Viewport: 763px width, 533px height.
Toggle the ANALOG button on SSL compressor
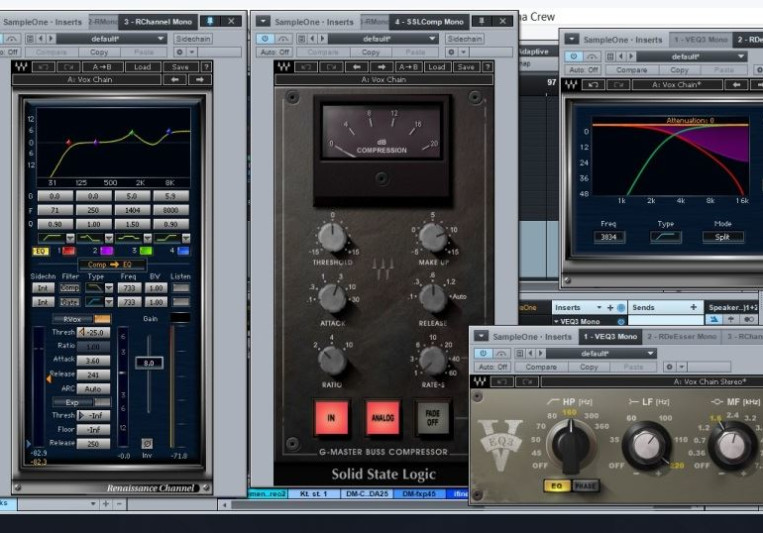383,417
